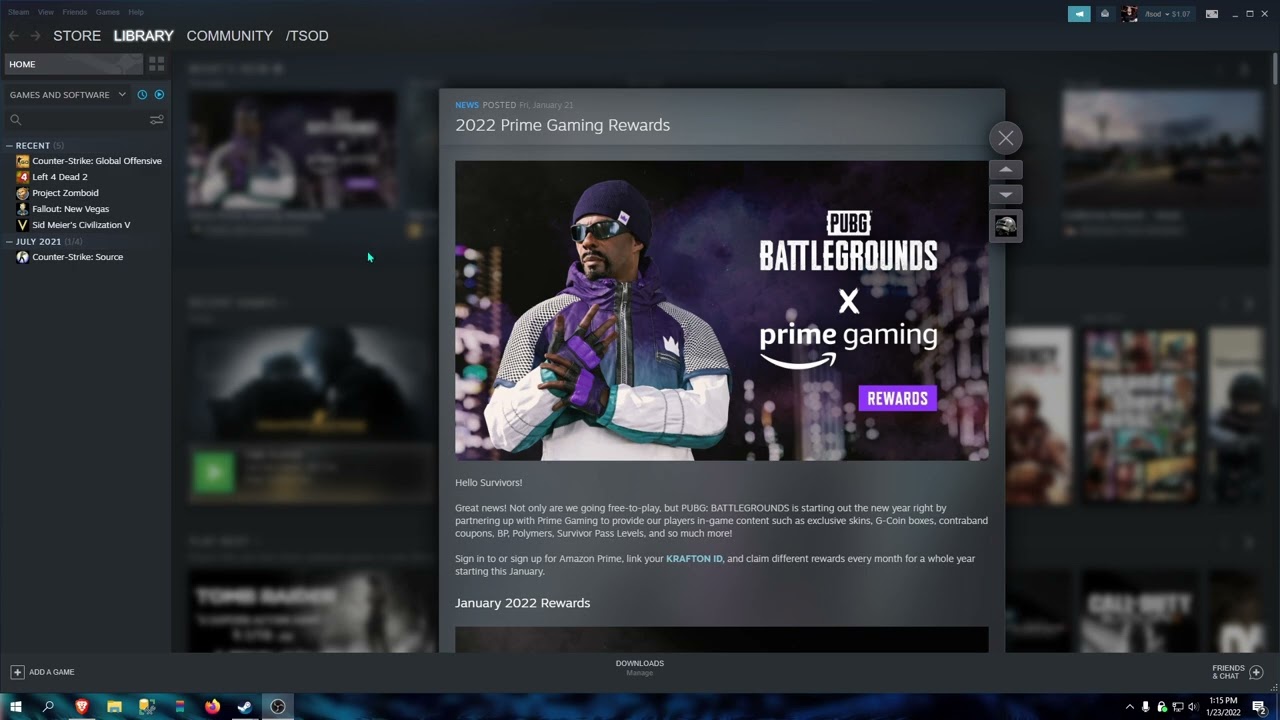Click the HOME button in the library sidebar
Screen dimensions: 1280x720
pos(73,64)
